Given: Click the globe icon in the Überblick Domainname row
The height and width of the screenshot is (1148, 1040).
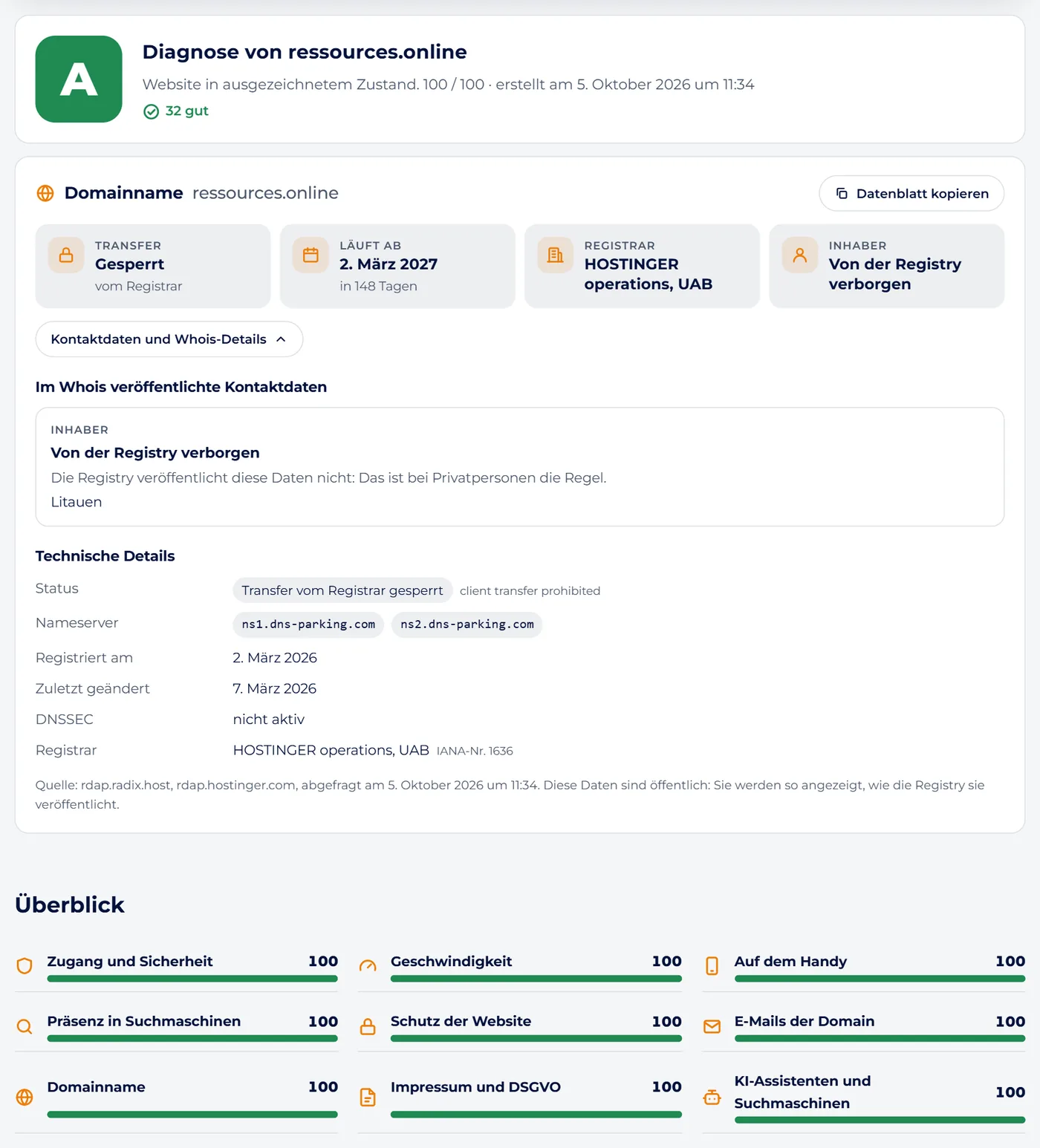Looking at the screenshot, I should tap(25, 1097).
